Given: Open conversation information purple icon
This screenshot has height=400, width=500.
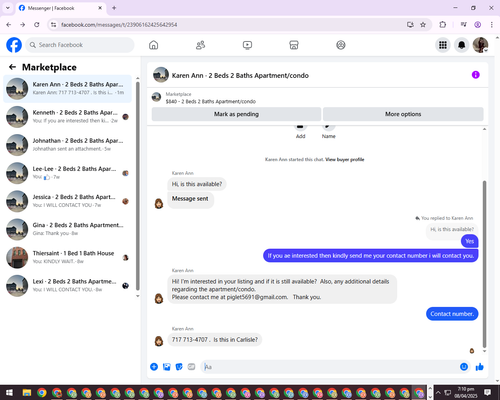Looking at the screenshot, I should 476,75.
